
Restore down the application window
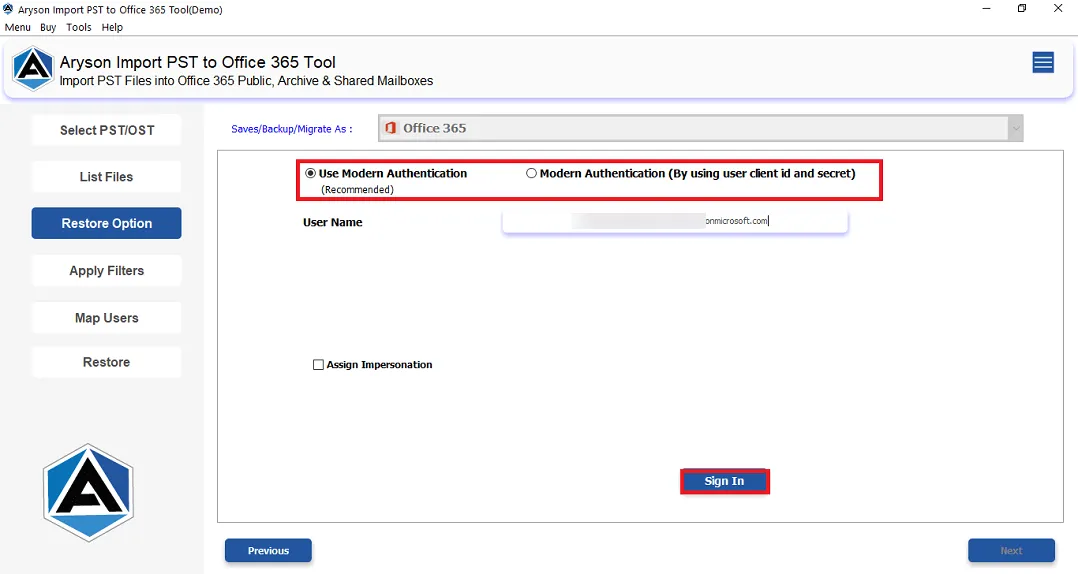(x=1022, y=9)
